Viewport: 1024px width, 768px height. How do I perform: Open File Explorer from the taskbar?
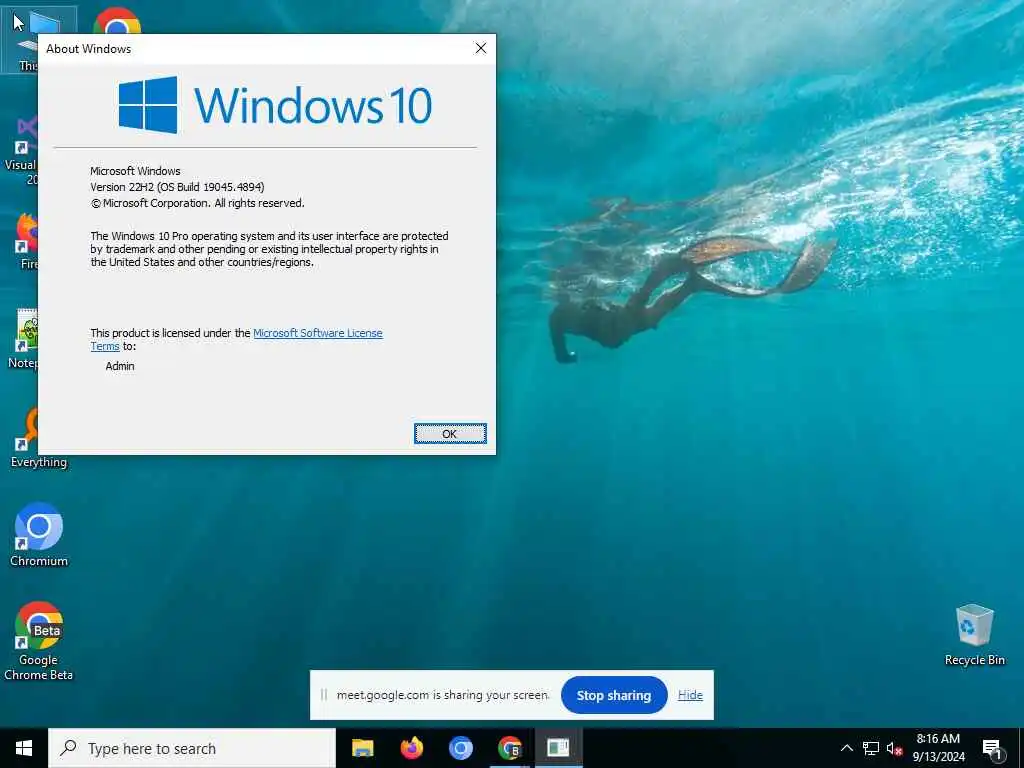(362, 748)
